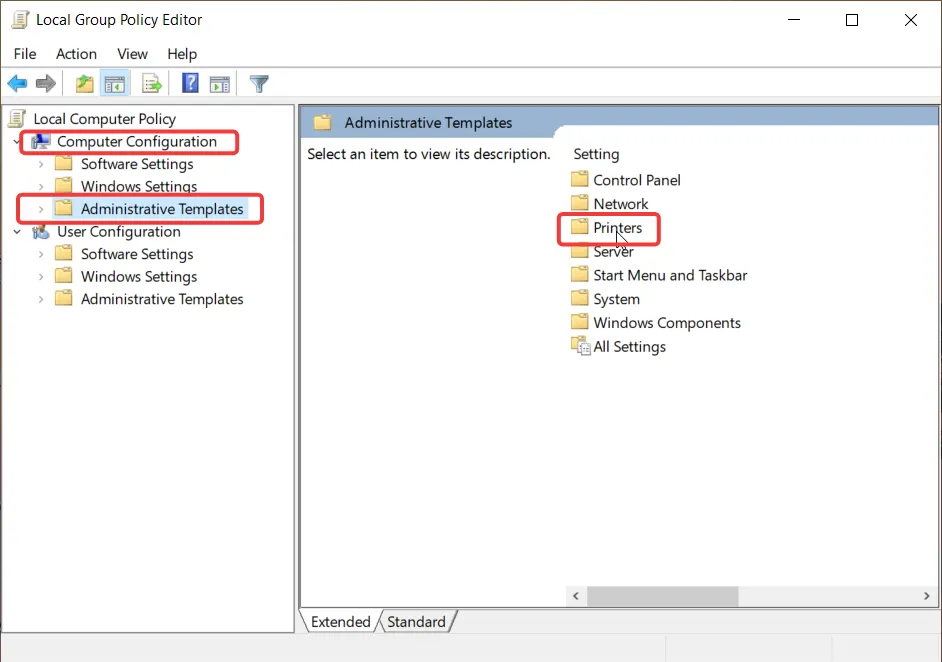This screenshot has height=662, width=942.
Task: Click the System folder icon
Action: (579, 298)
